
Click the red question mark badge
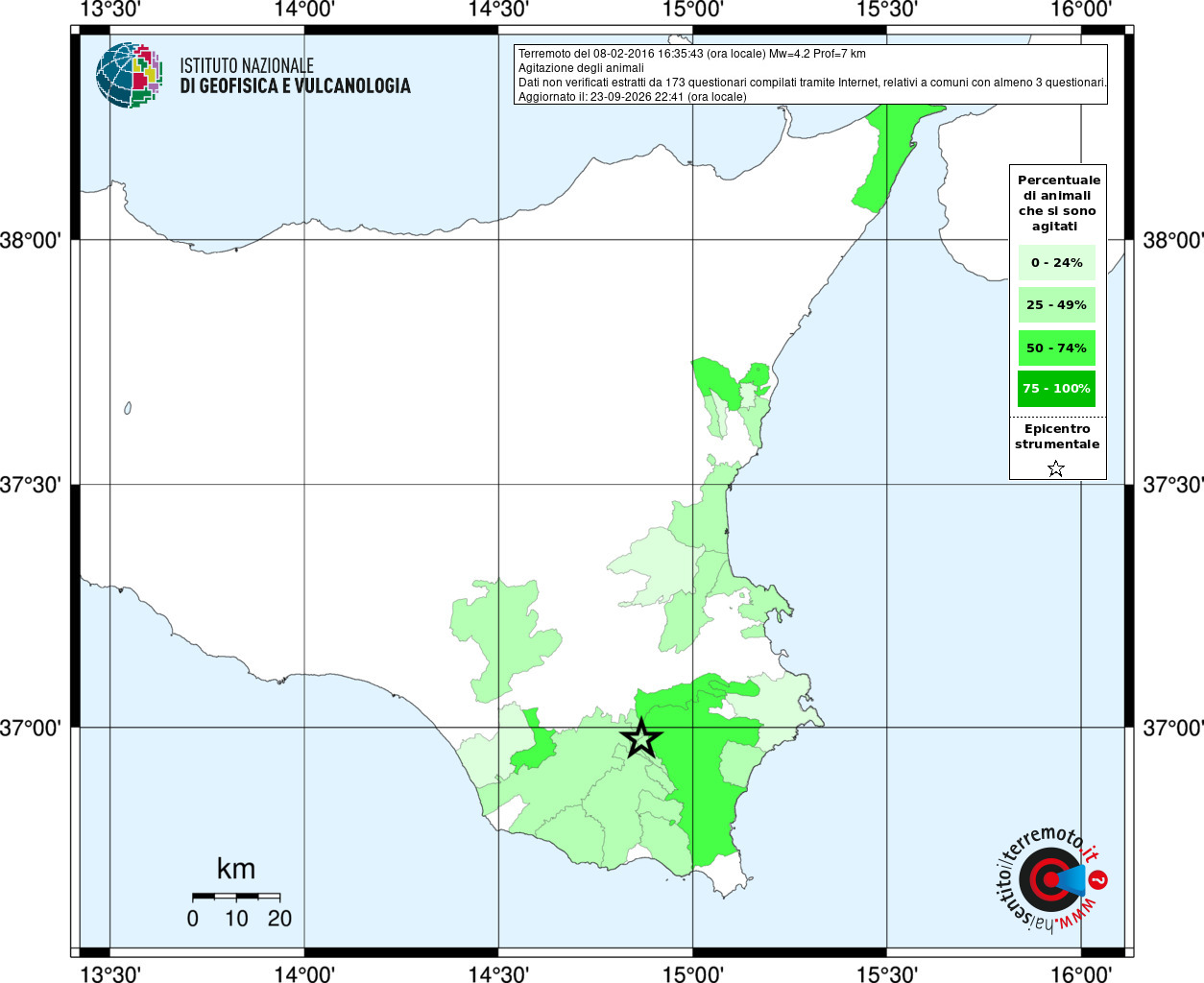tap(1098, 879)
